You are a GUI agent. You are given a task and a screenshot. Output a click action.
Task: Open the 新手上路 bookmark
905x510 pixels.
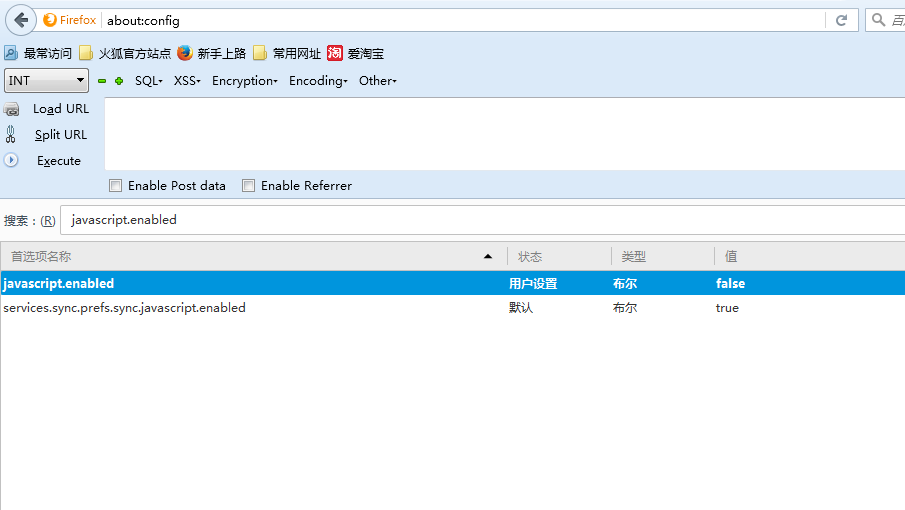212,54
